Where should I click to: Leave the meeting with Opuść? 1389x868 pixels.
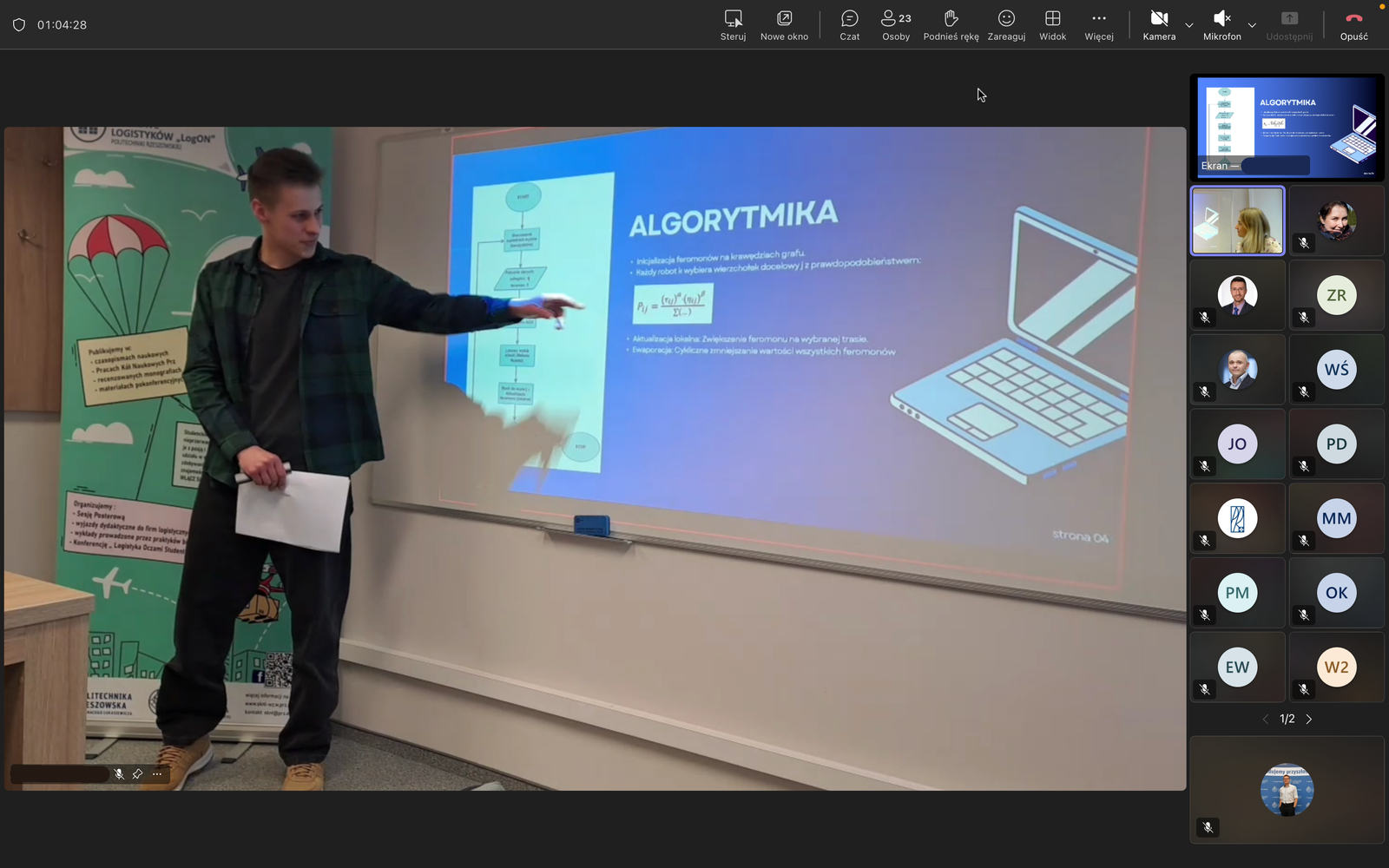(x=1353, y=24)
